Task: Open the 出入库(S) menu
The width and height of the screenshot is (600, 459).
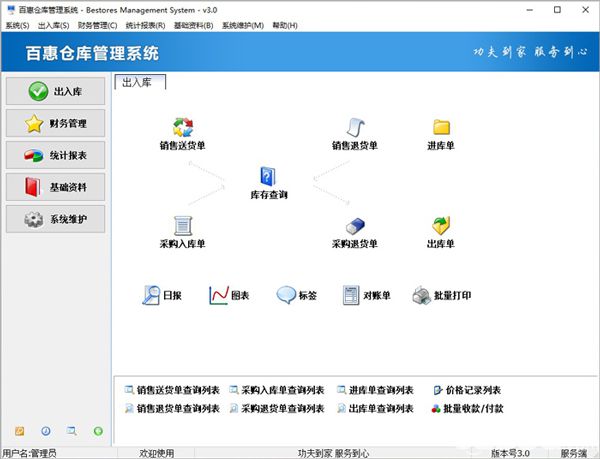Action: click(54, 26)
